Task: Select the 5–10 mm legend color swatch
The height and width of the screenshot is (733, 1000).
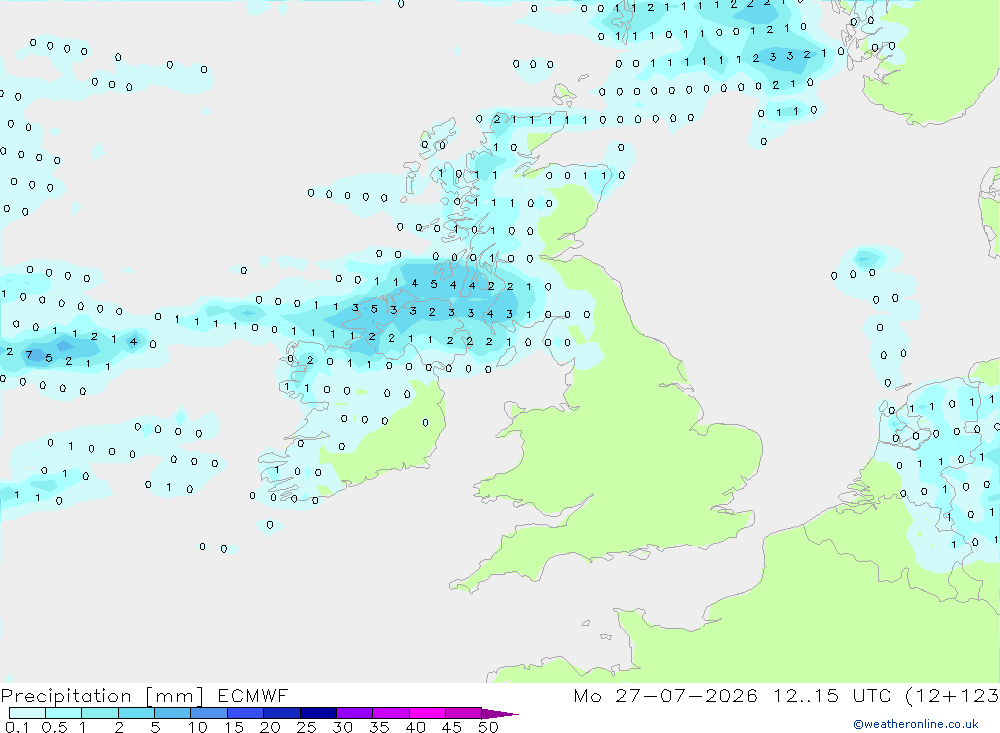Action: point(173,713)
